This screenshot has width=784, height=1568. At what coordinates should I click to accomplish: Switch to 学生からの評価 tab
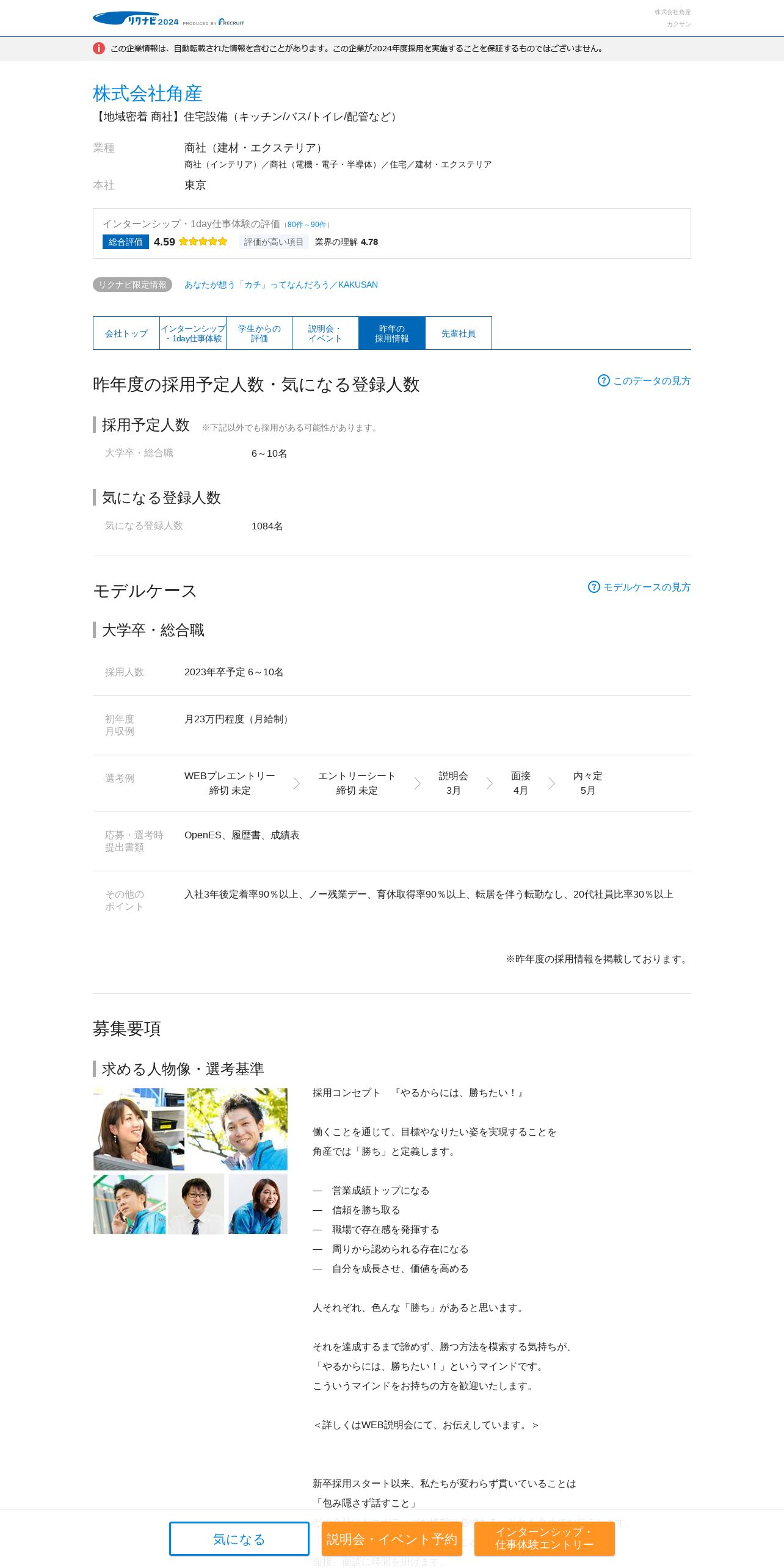(260, 333)
